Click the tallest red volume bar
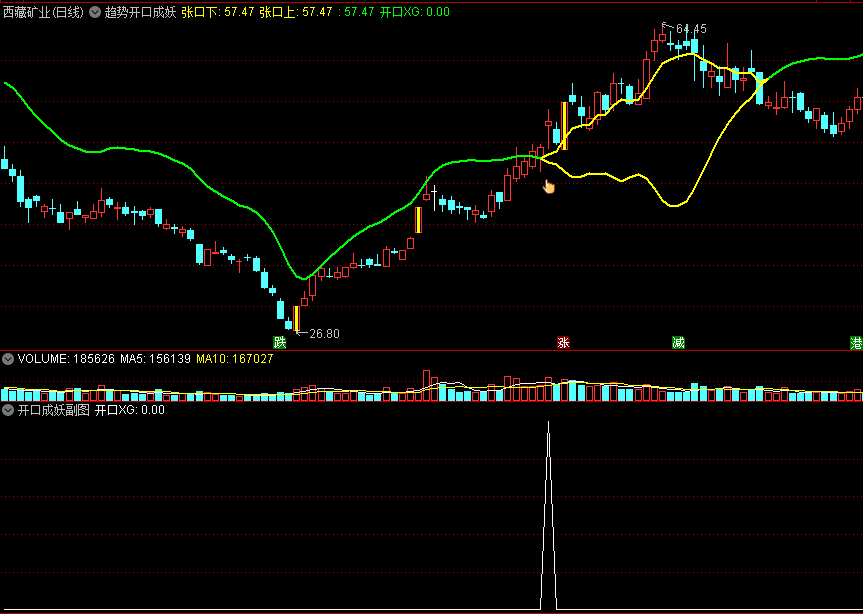This screenshot has width=863, height=614. coord(426,385)
